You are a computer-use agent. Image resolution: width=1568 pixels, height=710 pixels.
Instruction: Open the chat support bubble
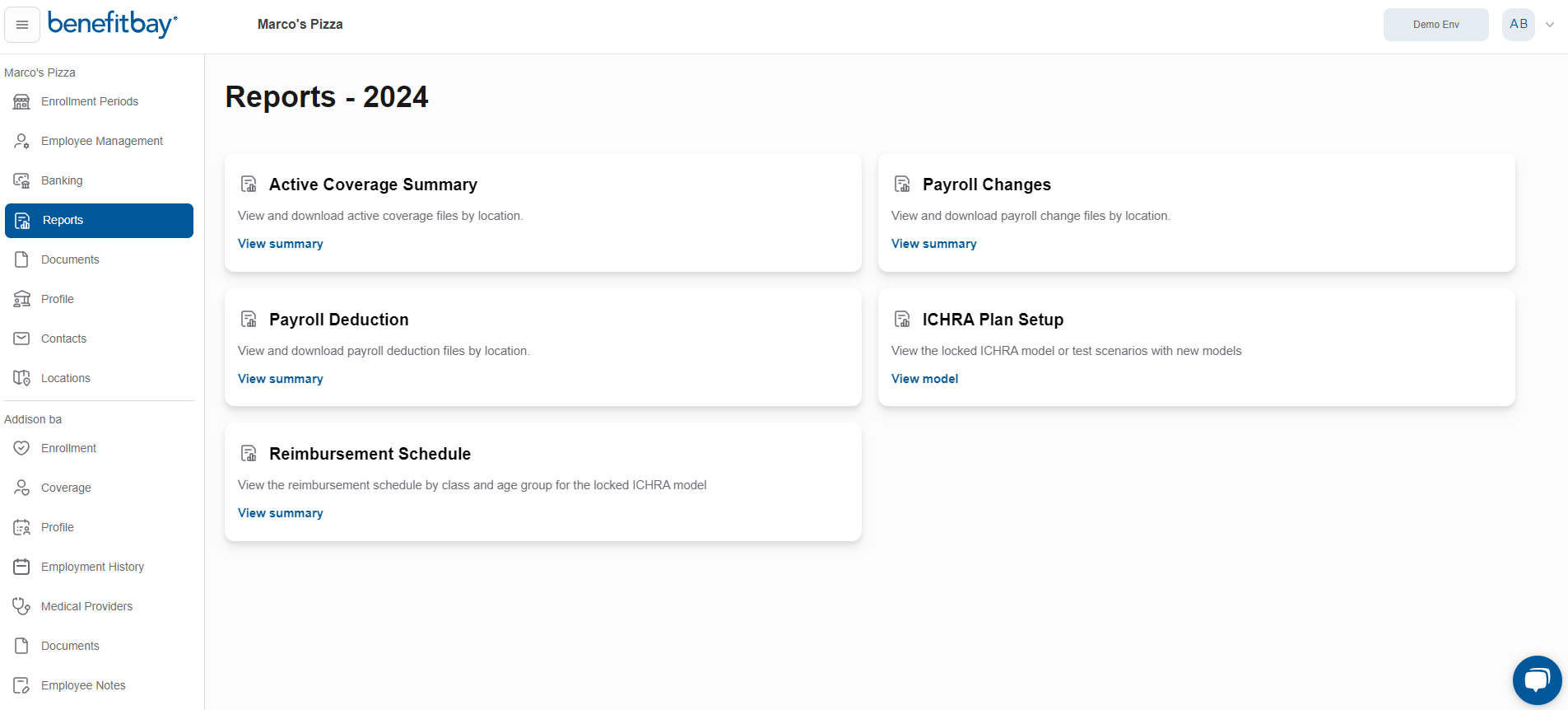pyautogui.click(x=1537, y=680)
